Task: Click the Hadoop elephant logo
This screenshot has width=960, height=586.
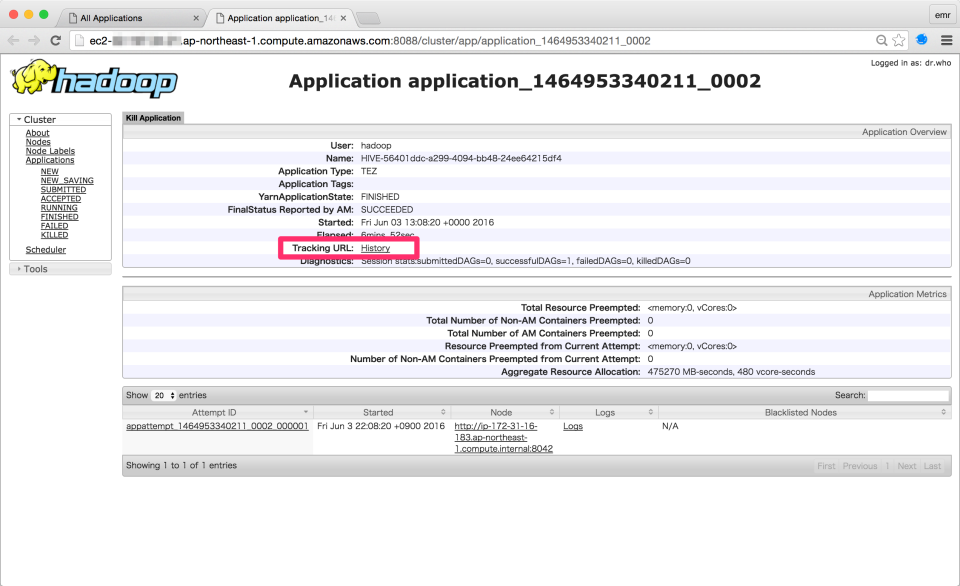Action: point(93,80)
